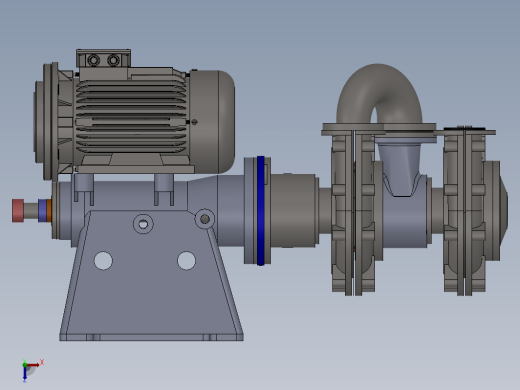The width and height of the screenshot is (520, 390).
Task: Select the funnel-shaped hopper below the elbow
Action: tap(400, 168)
